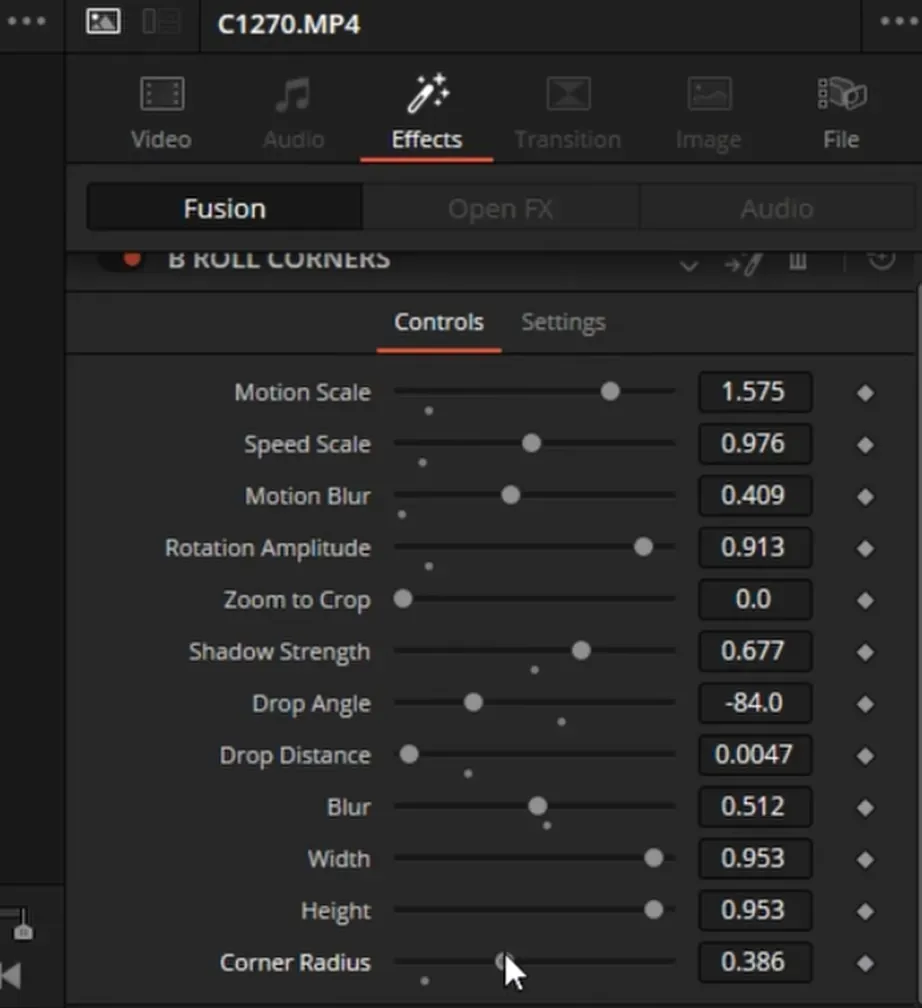
Task: Open the Transition inspector tab
Action: point(568,112)
